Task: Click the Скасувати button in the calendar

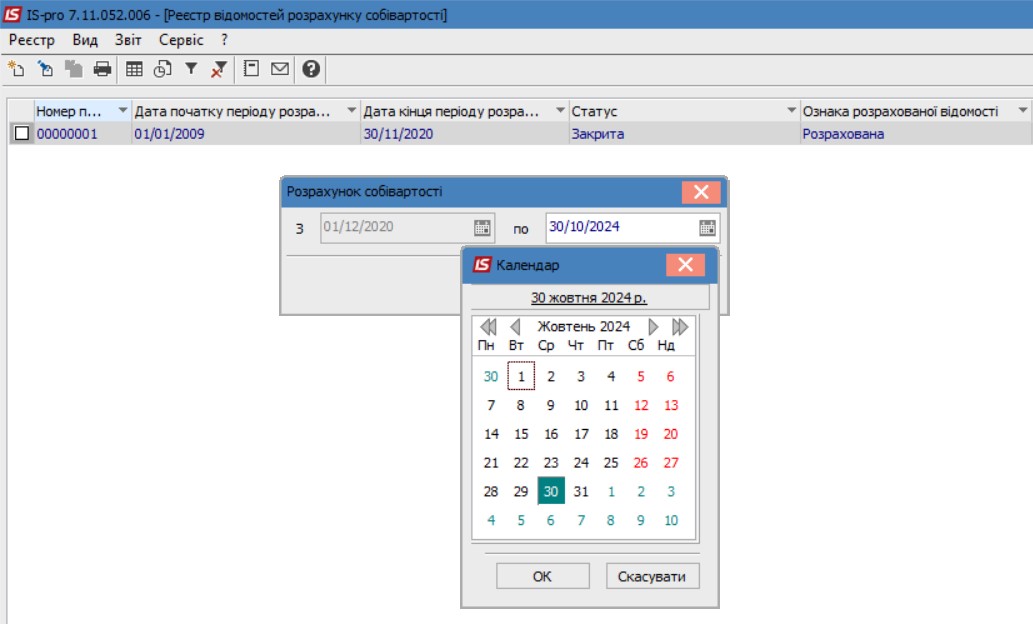Action: point(652,576)
